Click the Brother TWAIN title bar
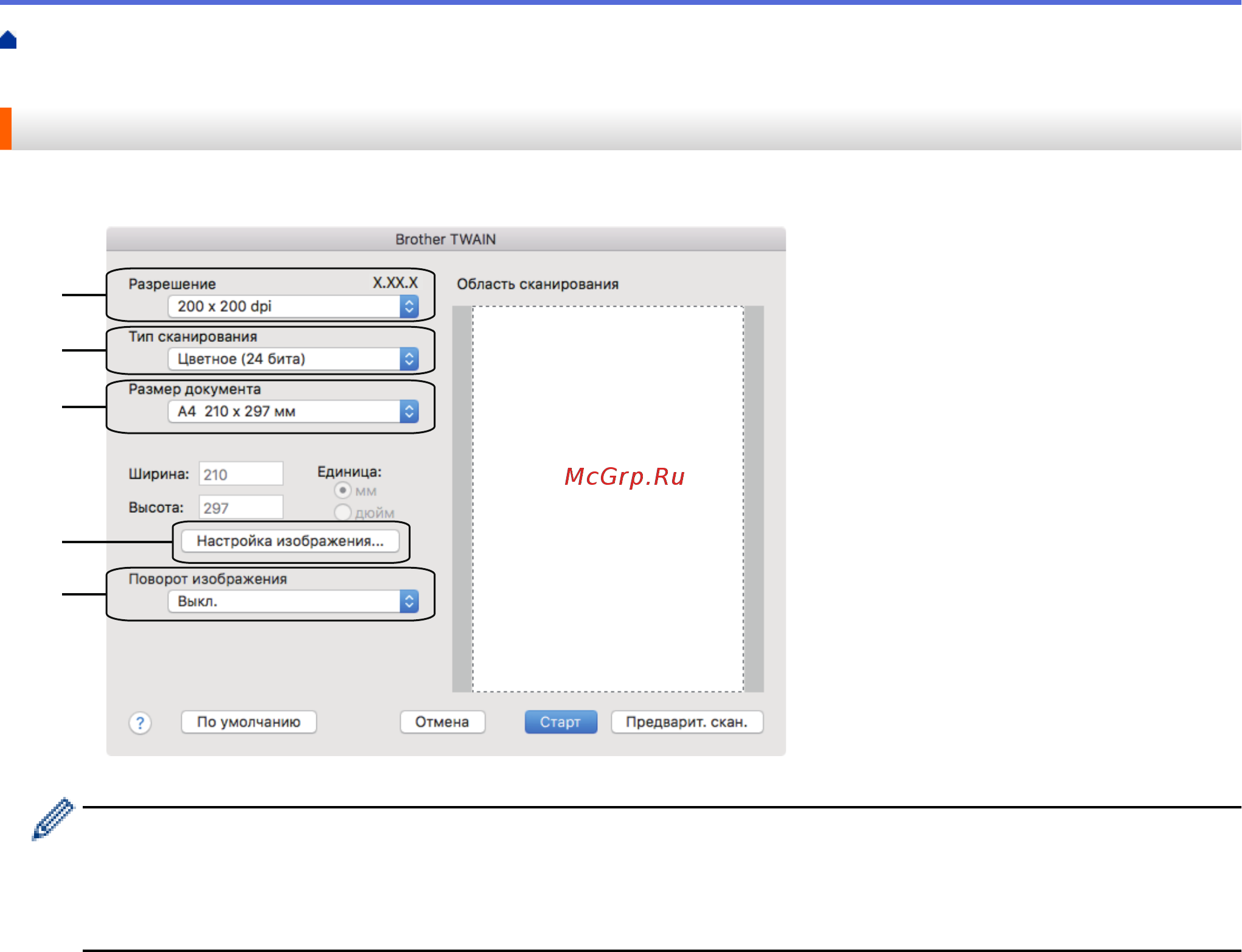 click(445, 239)
